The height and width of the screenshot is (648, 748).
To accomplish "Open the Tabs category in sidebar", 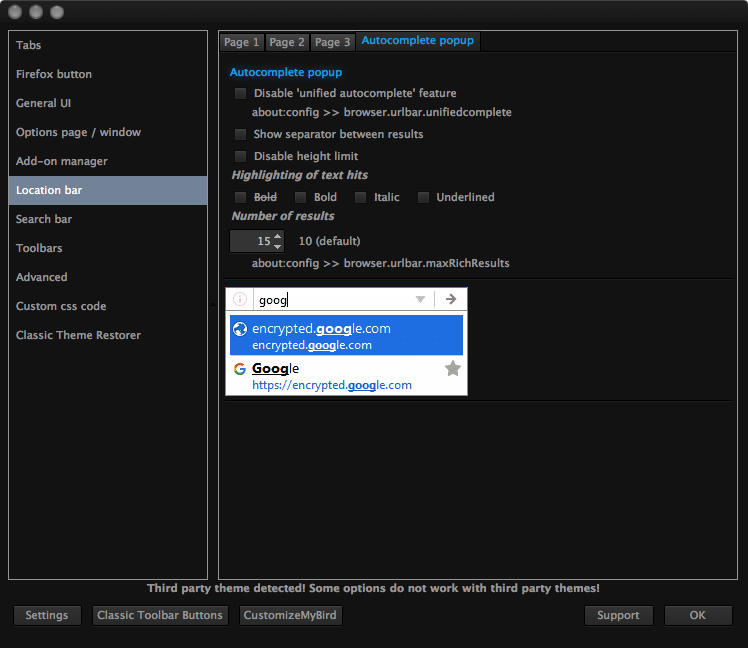I will (108, 45).
